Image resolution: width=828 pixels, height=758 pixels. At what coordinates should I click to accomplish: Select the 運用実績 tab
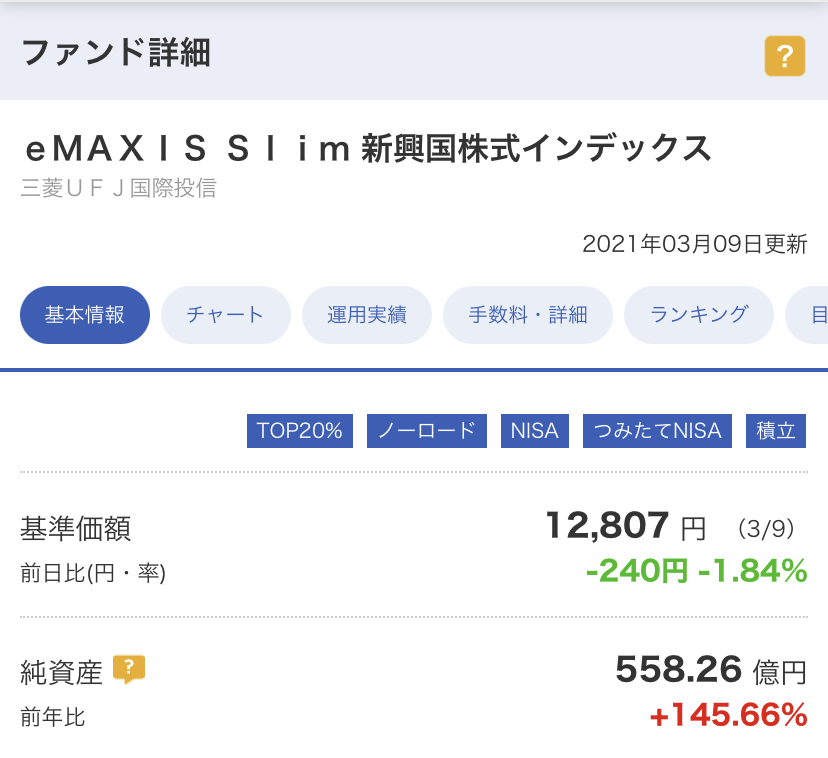[366, 315]
